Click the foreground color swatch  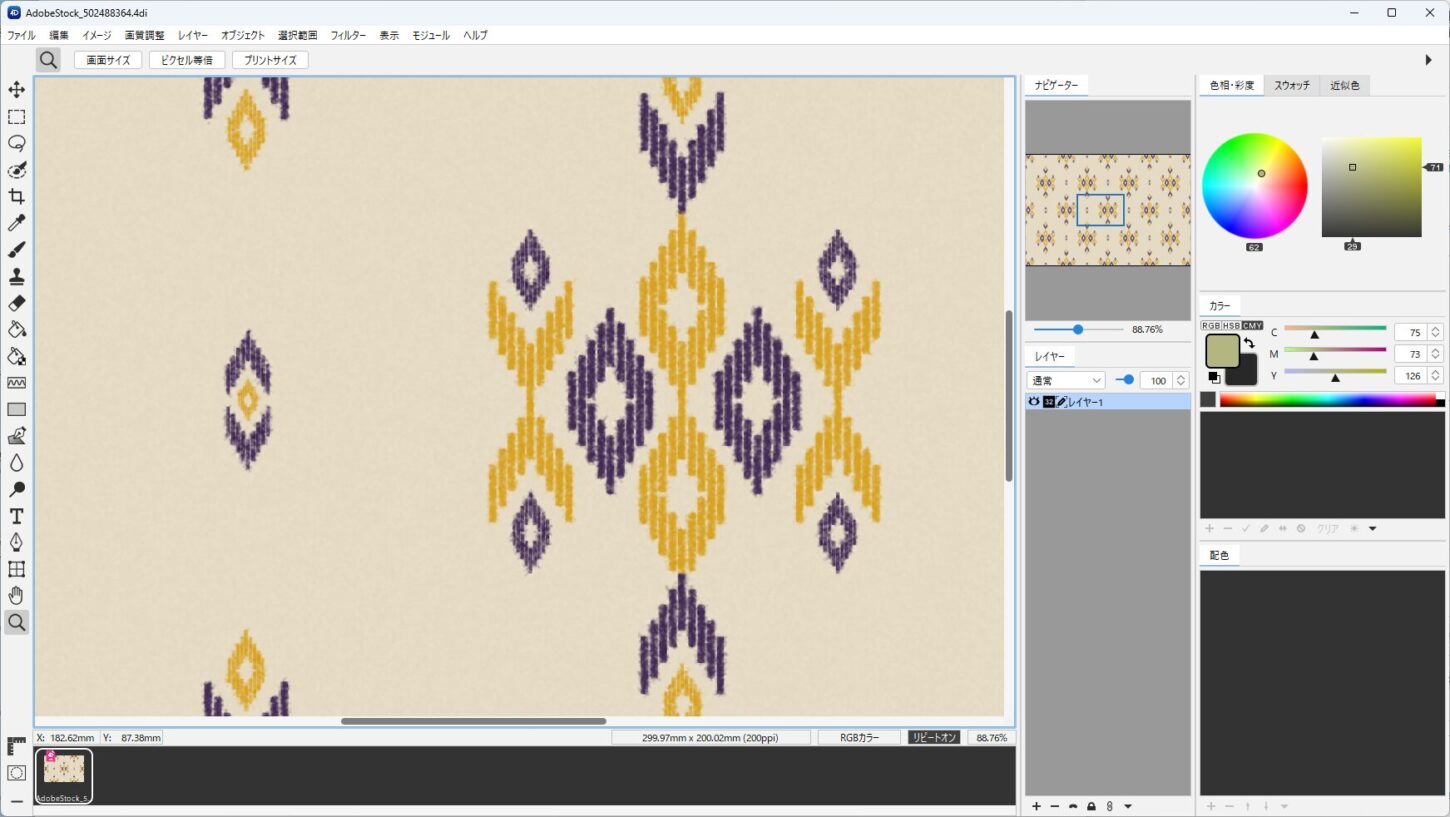(x=1222, y=351)
